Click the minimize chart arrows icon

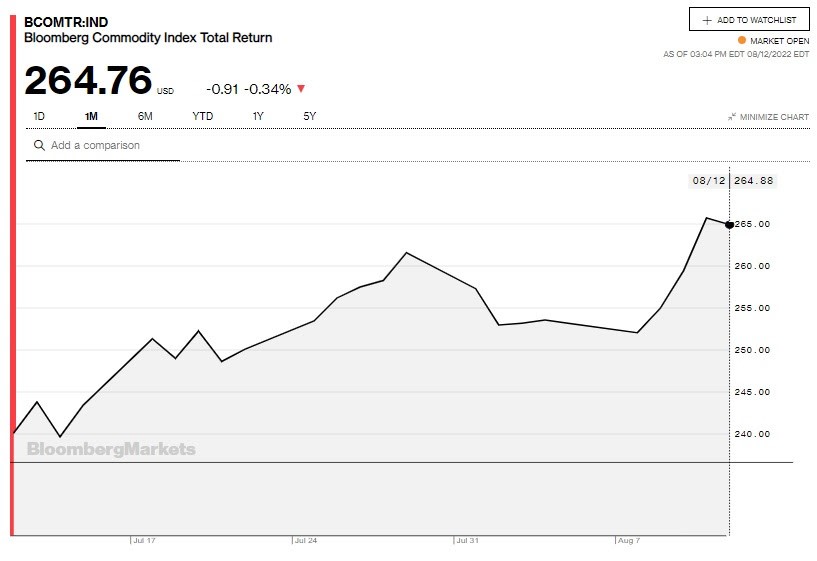point(732,117)
